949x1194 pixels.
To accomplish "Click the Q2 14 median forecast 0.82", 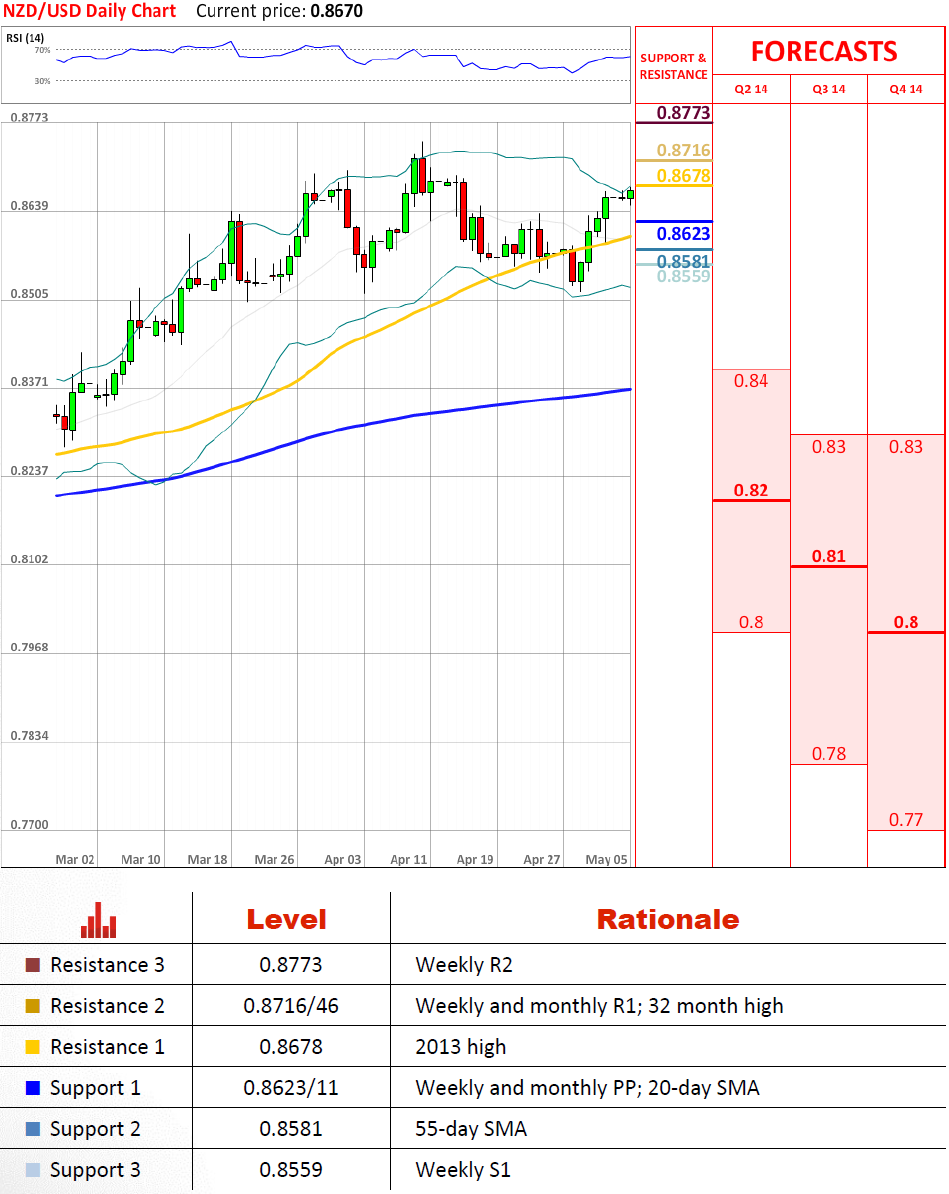I will tap(751, 490).
